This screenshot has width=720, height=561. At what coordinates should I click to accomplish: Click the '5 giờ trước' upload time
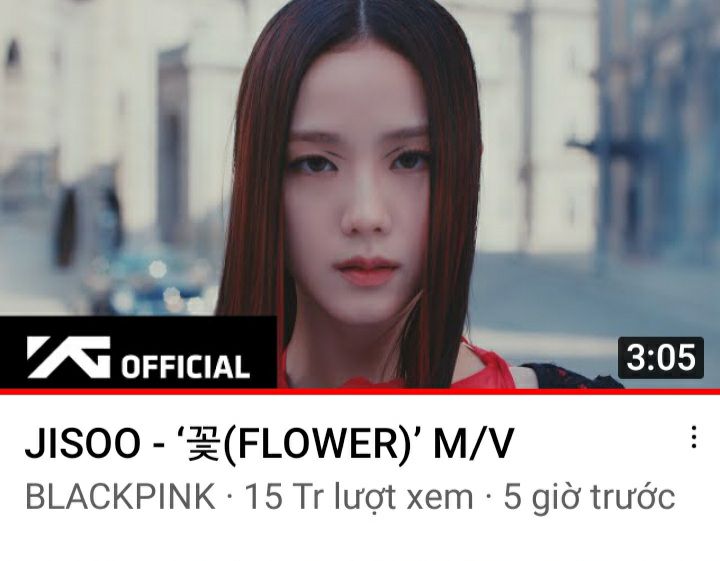point(589,496)
